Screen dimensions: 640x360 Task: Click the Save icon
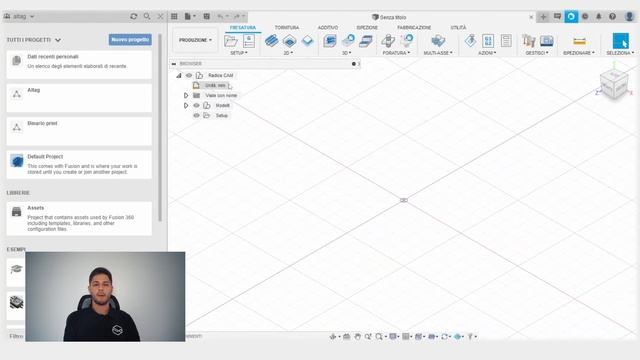click(207, 16)
